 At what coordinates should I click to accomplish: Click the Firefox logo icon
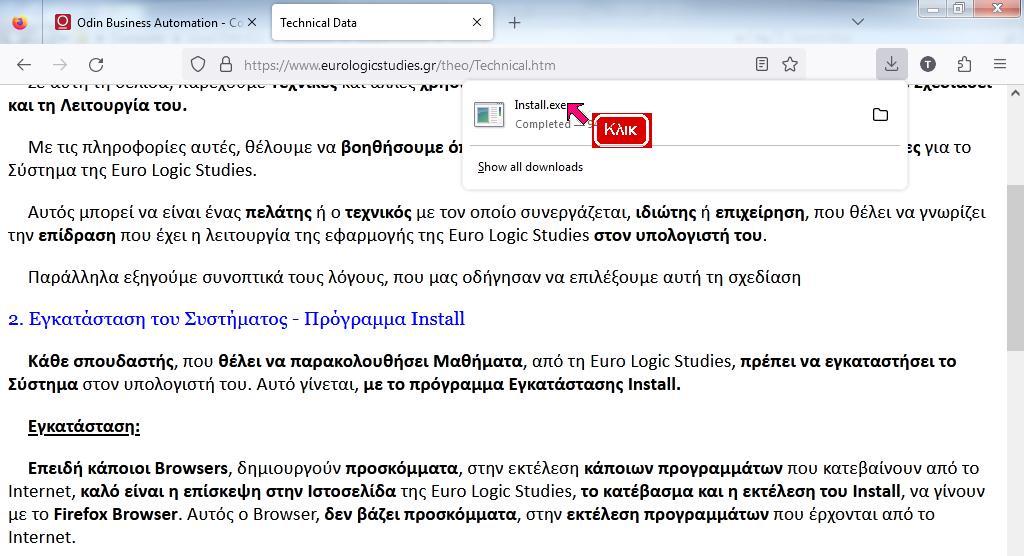pos(20,22)
